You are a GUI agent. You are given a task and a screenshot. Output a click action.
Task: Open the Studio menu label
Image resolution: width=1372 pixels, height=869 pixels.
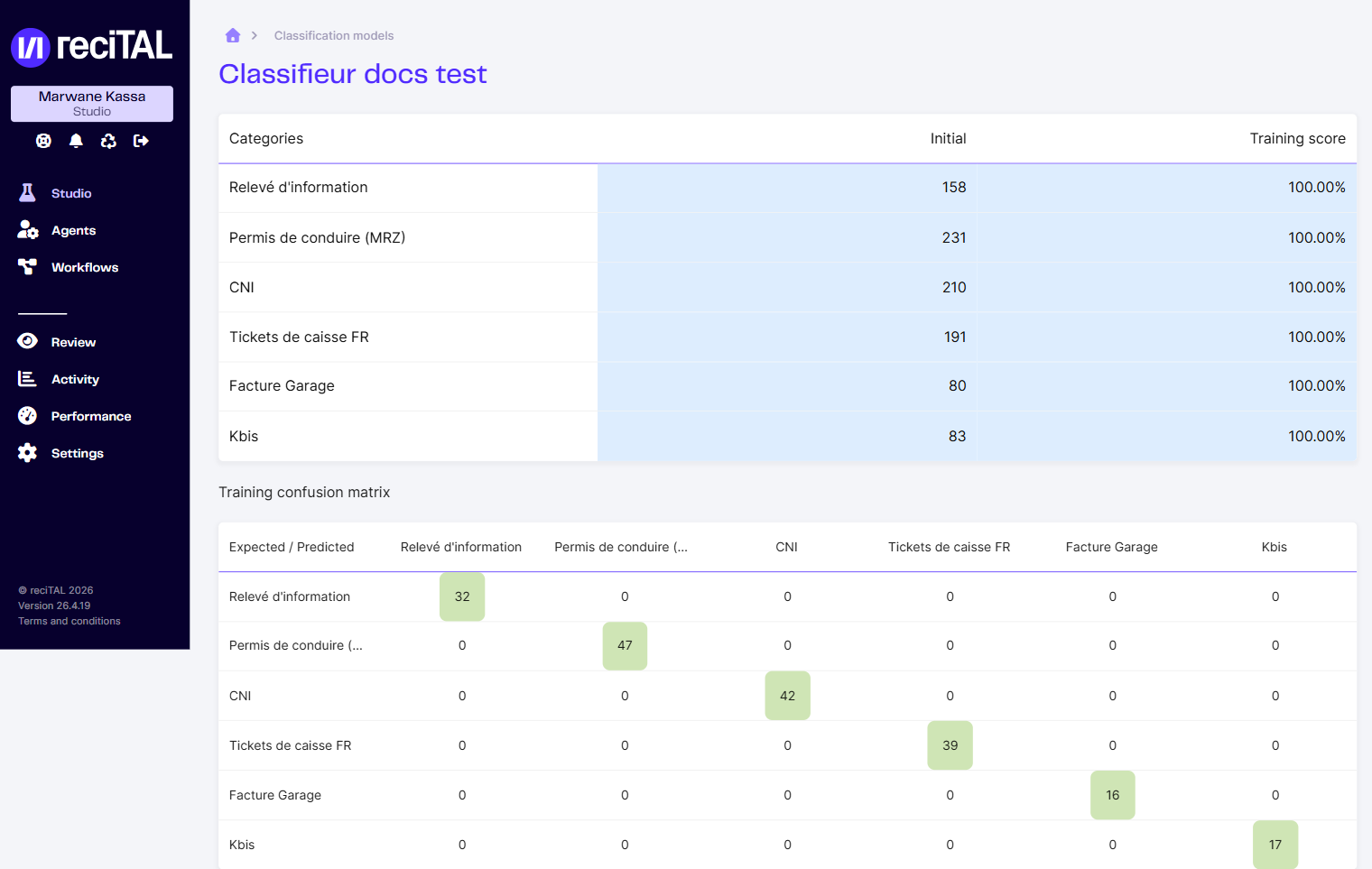(x=71, y=193)
